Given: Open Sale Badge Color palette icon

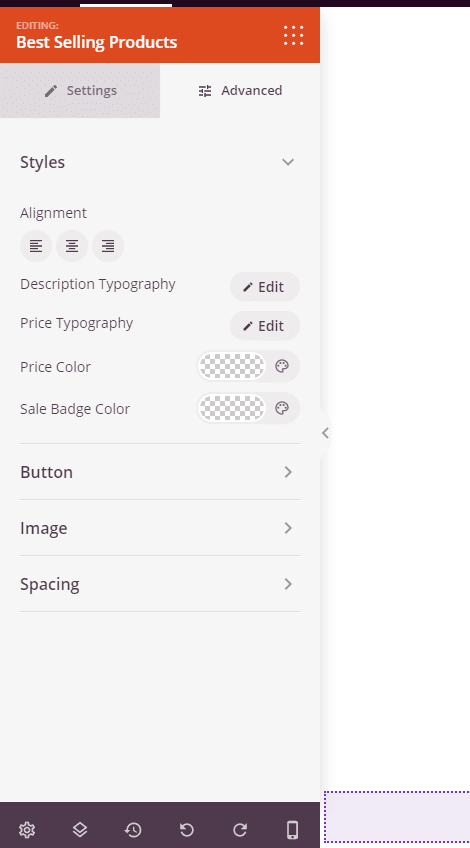Looking at the screenshot, I should pyautogui.click(x=282, y=408).
